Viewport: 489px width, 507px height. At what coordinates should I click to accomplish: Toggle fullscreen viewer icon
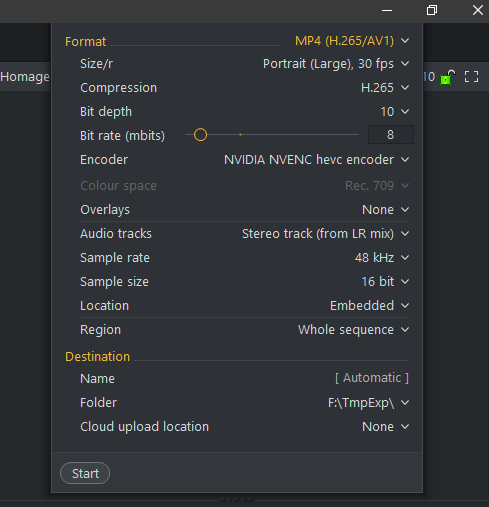pos(471,77)
